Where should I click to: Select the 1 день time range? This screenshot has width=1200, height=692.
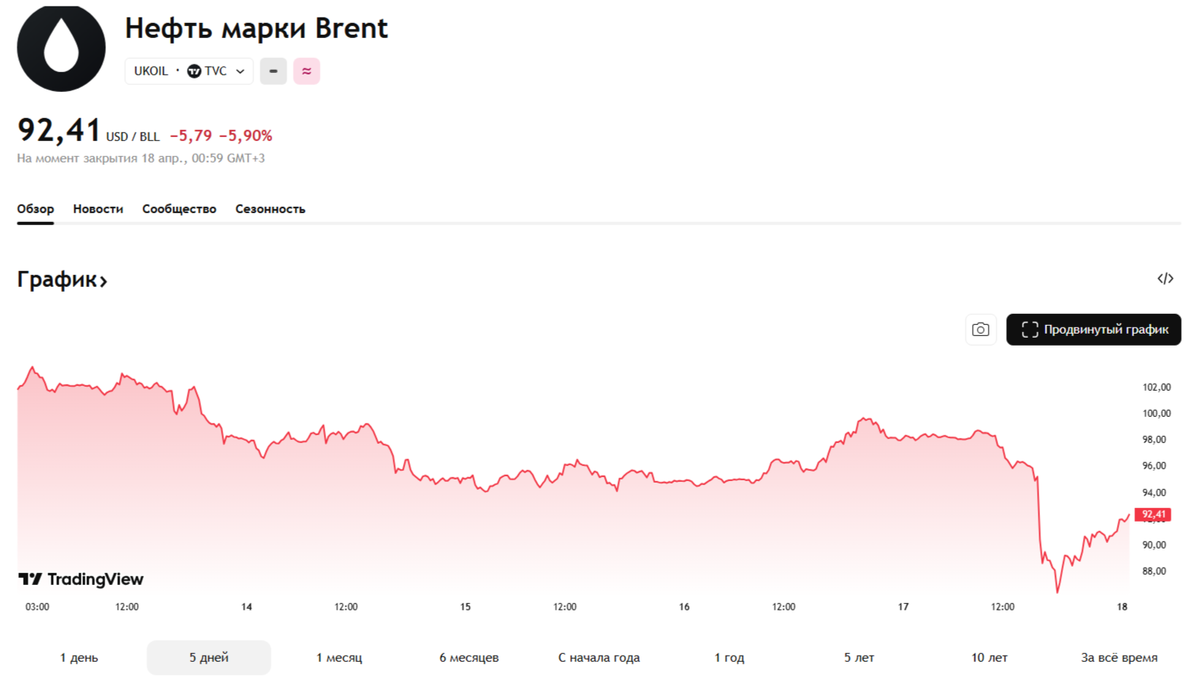[79, 658]
